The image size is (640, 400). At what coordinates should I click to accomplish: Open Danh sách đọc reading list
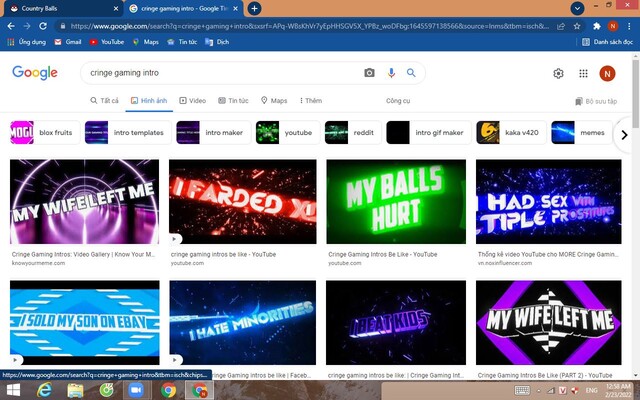(x=607, y=42)
